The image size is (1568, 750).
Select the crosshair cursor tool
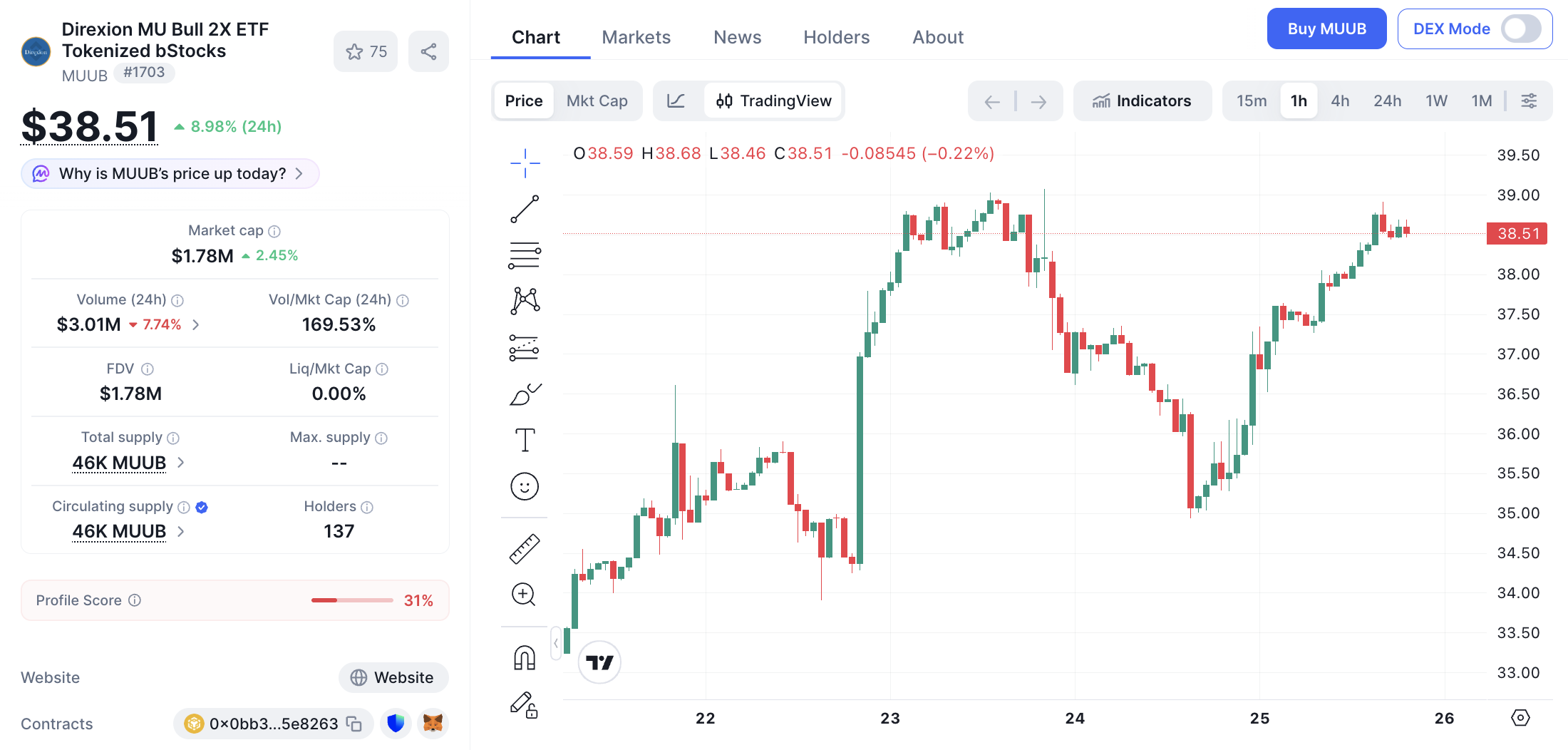[x=525, y=163]
